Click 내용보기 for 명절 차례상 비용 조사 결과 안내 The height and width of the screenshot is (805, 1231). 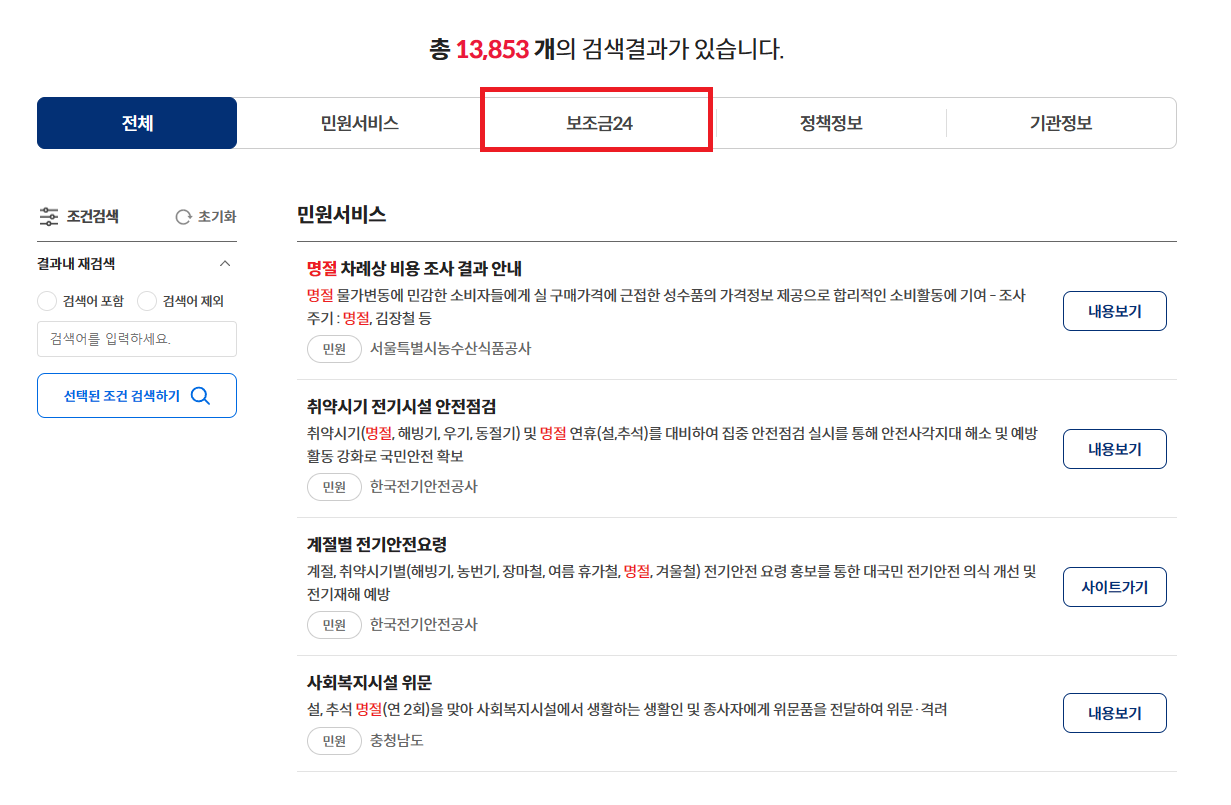point(1114,311)
